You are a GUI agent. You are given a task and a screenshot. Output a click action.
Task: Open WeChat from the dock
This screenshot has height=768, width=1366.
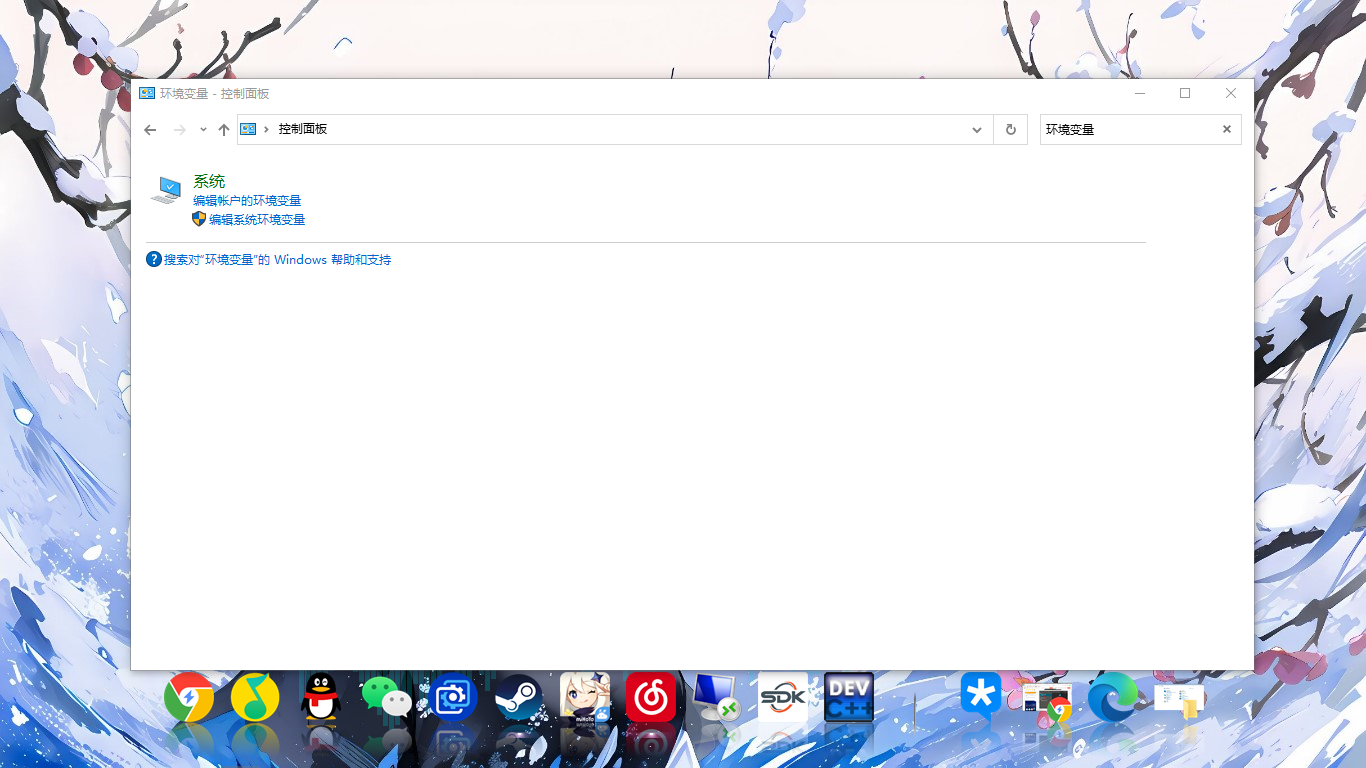pos(386,698)
